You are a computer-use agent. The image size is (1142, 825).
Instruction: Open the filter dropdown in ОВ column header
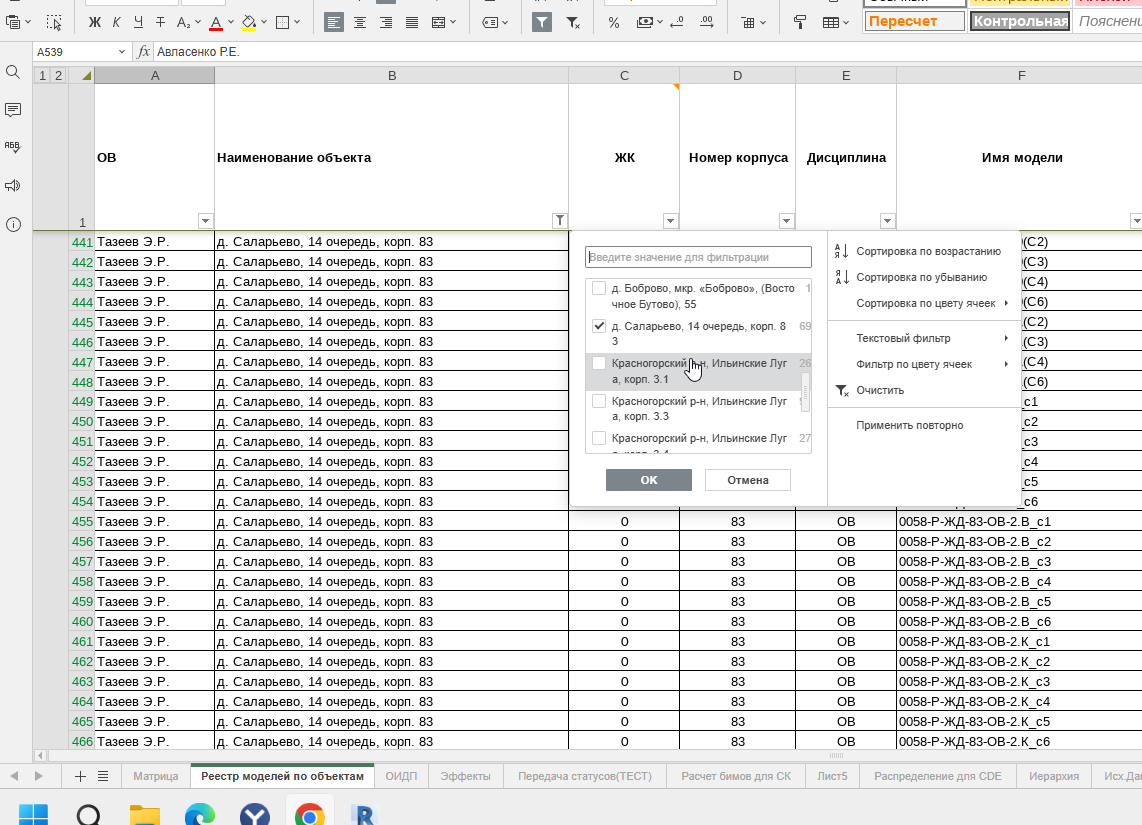click(206, 221)
